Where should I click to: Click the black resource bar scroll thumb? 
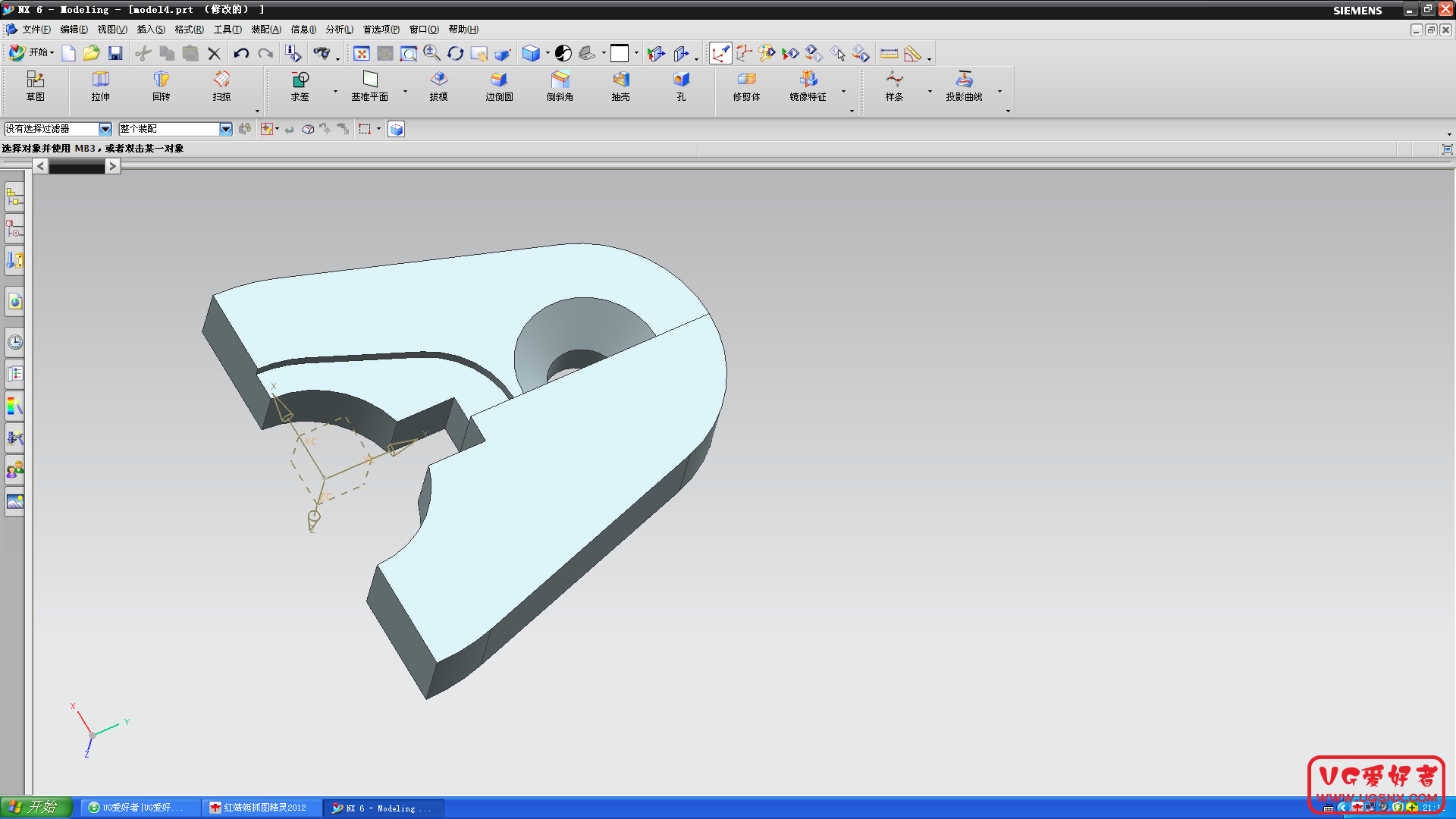coord(77,168)
